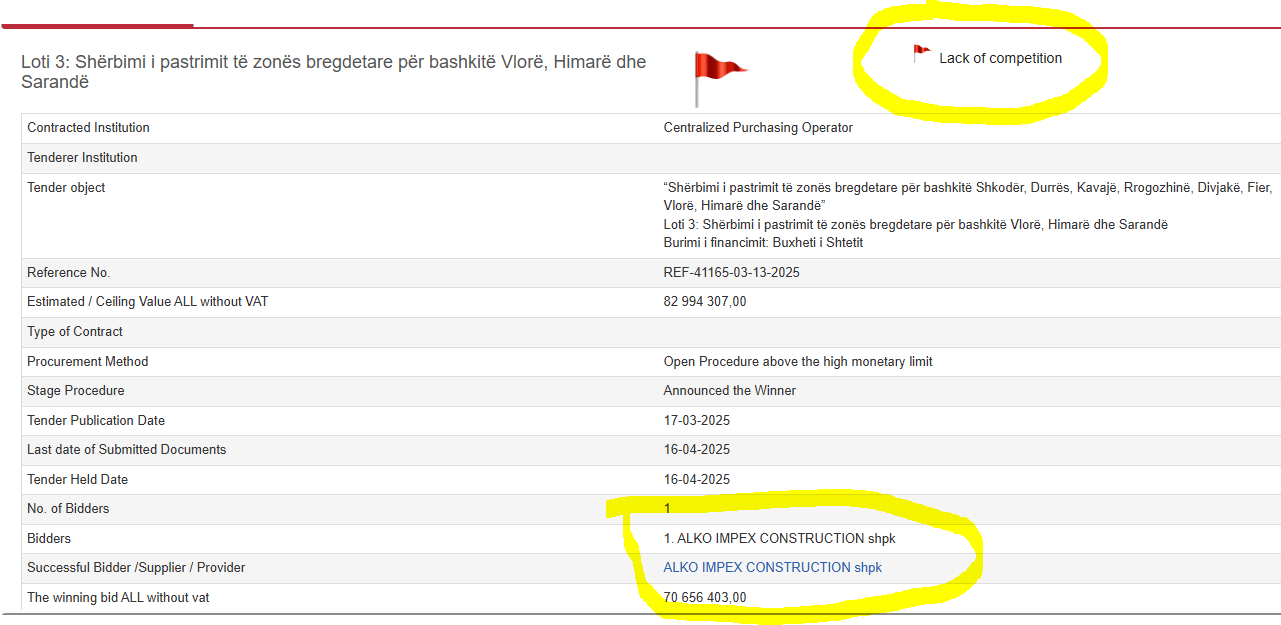This screenshot has width=1281, height=625.
Task: Click the 'Tenderer Institution' row label
Action: (82, 158)
